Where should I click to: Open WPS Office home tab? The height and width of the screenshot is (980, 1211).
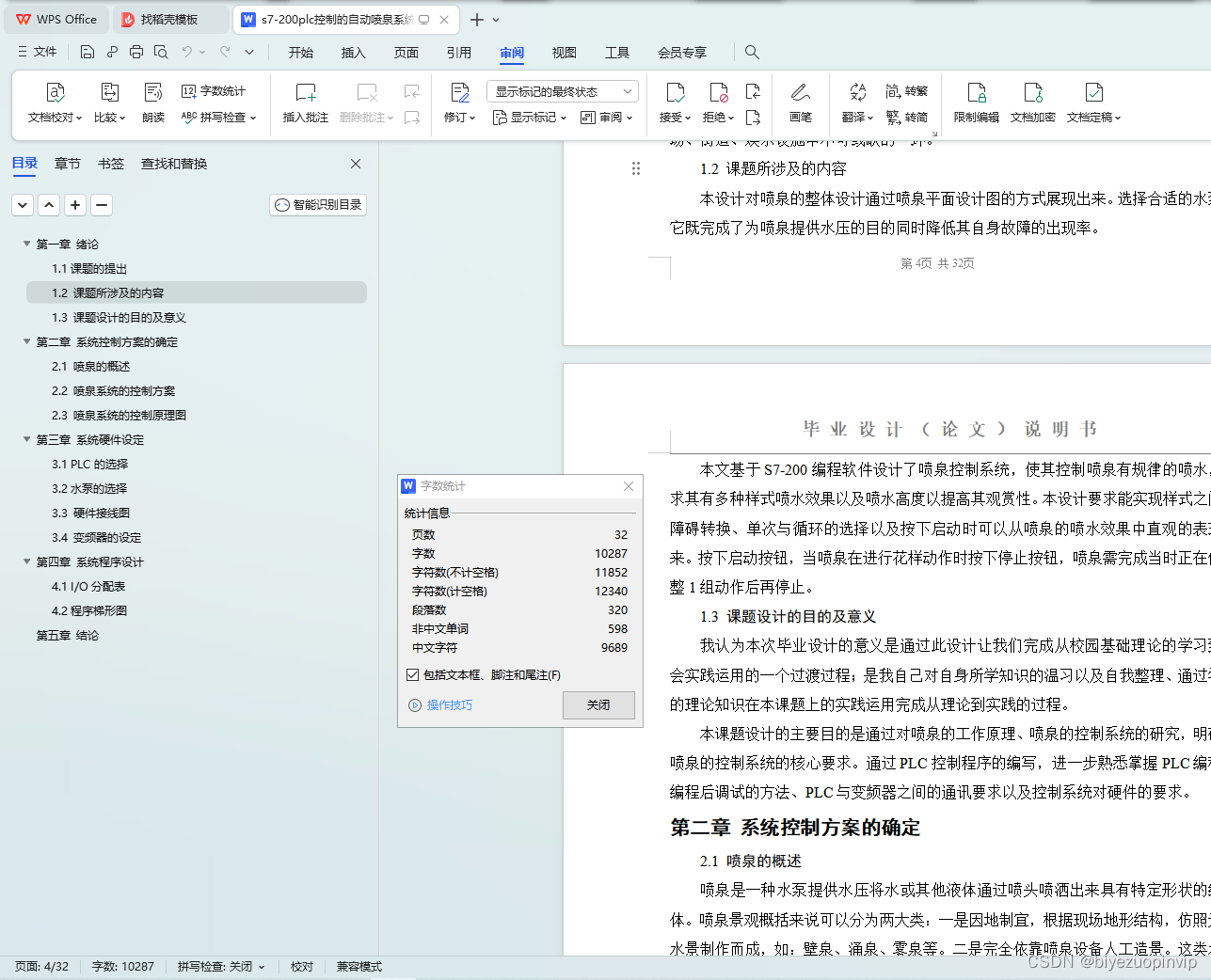click(56, 19)
